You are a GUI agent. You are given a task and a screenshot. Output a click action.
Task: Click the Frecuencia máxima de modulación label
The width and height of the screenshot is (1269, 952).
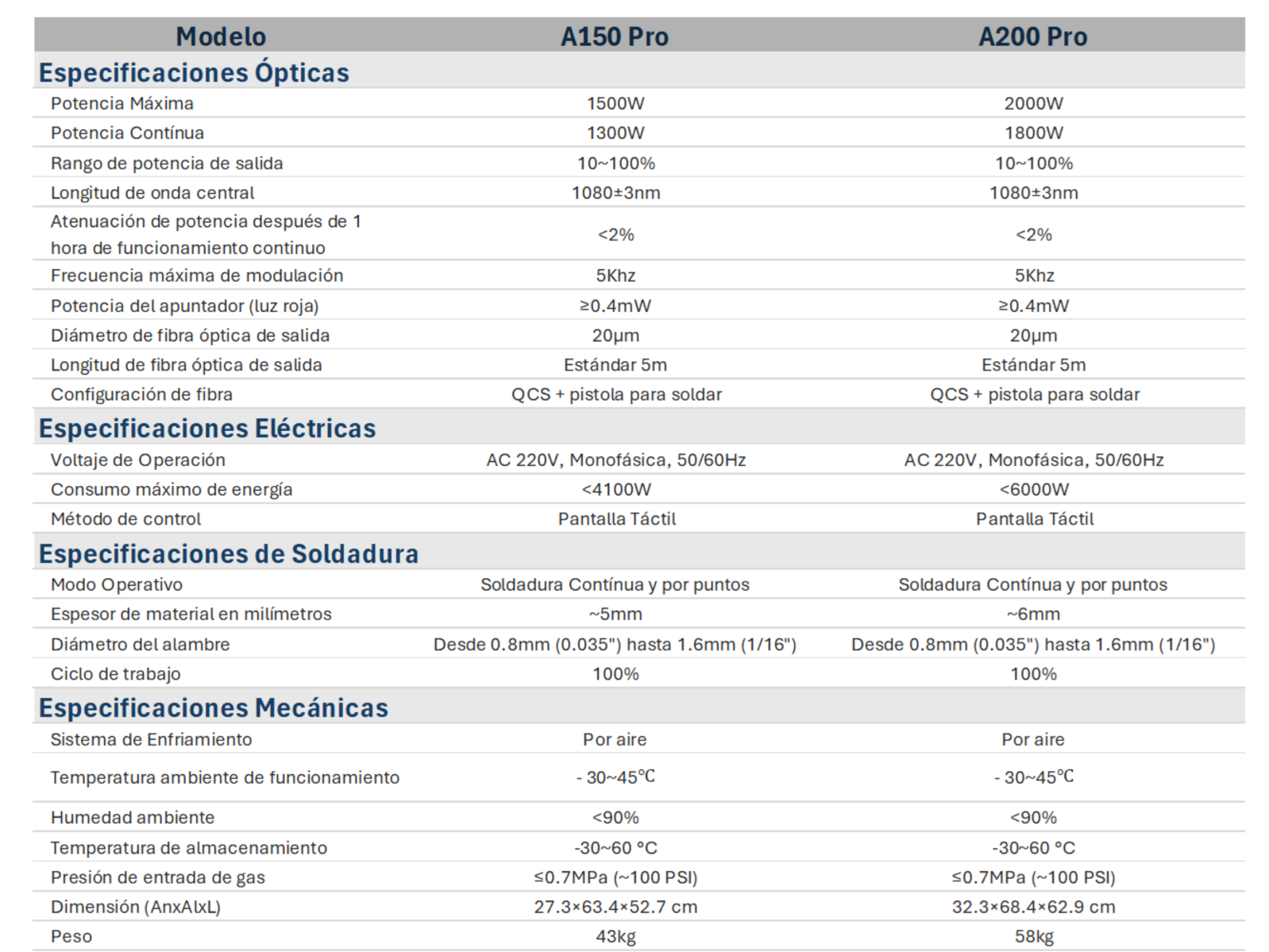tap(197, 276)
